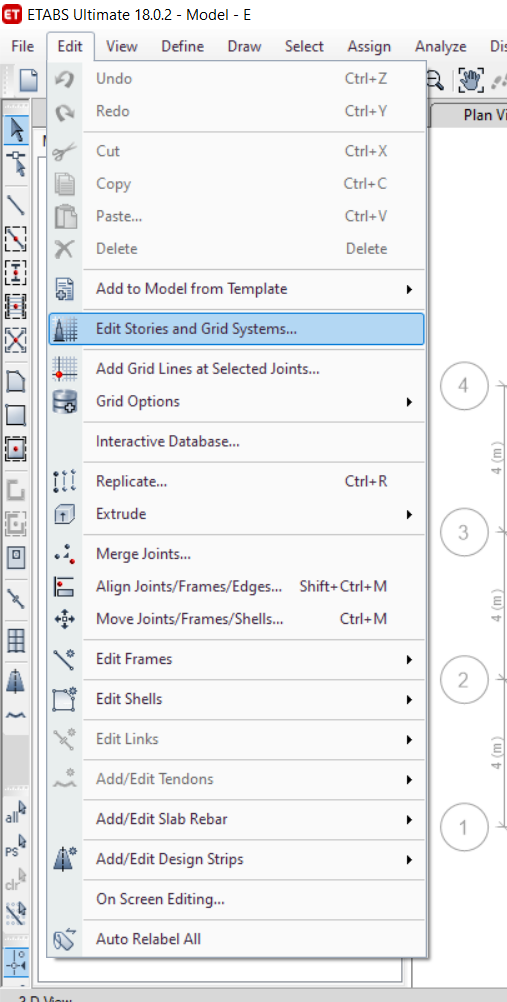
Task: Open the File menu
Action: [23, 47]
